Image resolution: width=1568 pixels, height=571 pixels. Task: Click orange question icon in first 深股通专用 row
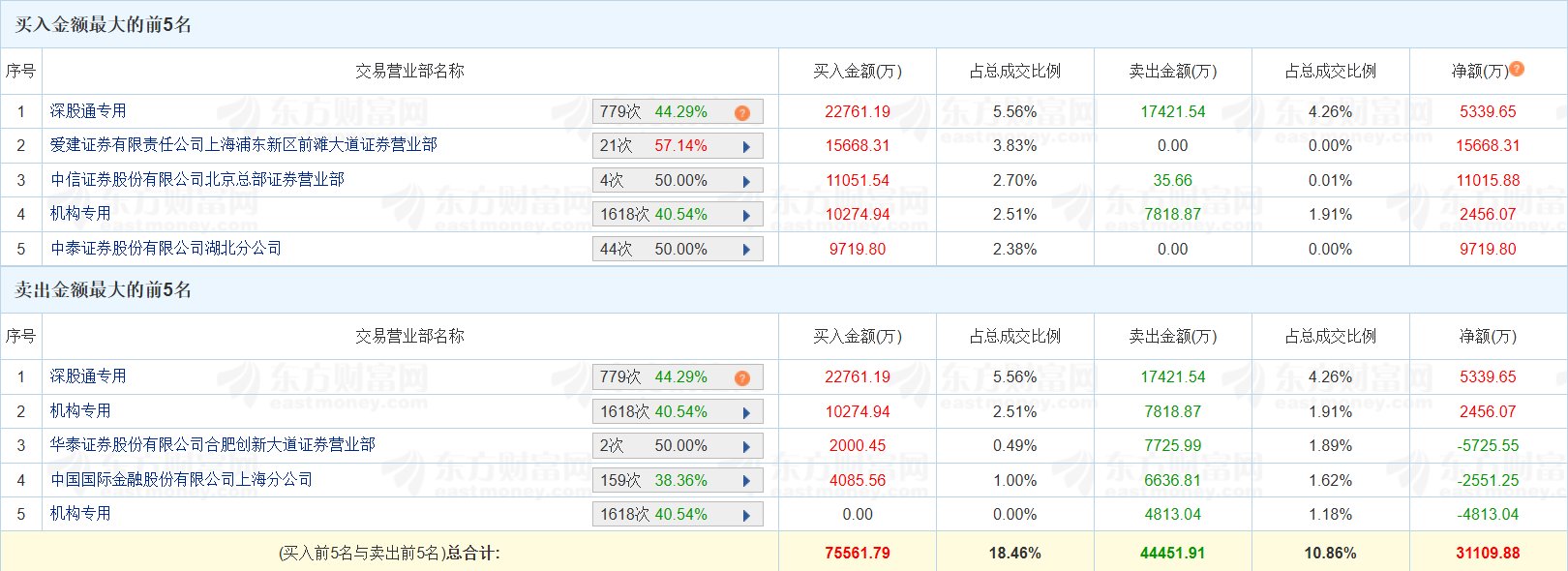coord(742,113)
